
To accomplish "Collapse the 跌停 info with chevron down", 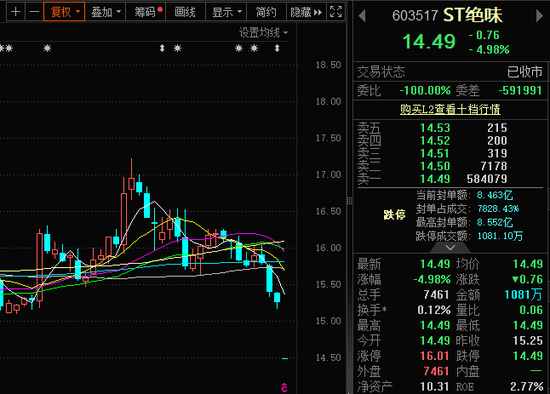I will pos(450,248).
